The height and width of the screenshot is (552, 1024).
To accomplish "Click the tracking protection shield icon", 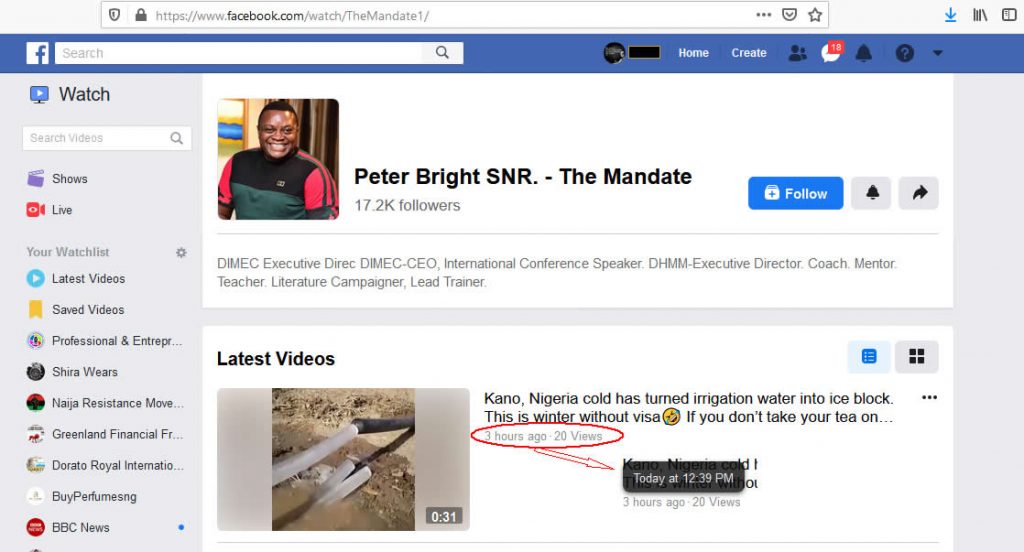I will click(x=114, y=15).
